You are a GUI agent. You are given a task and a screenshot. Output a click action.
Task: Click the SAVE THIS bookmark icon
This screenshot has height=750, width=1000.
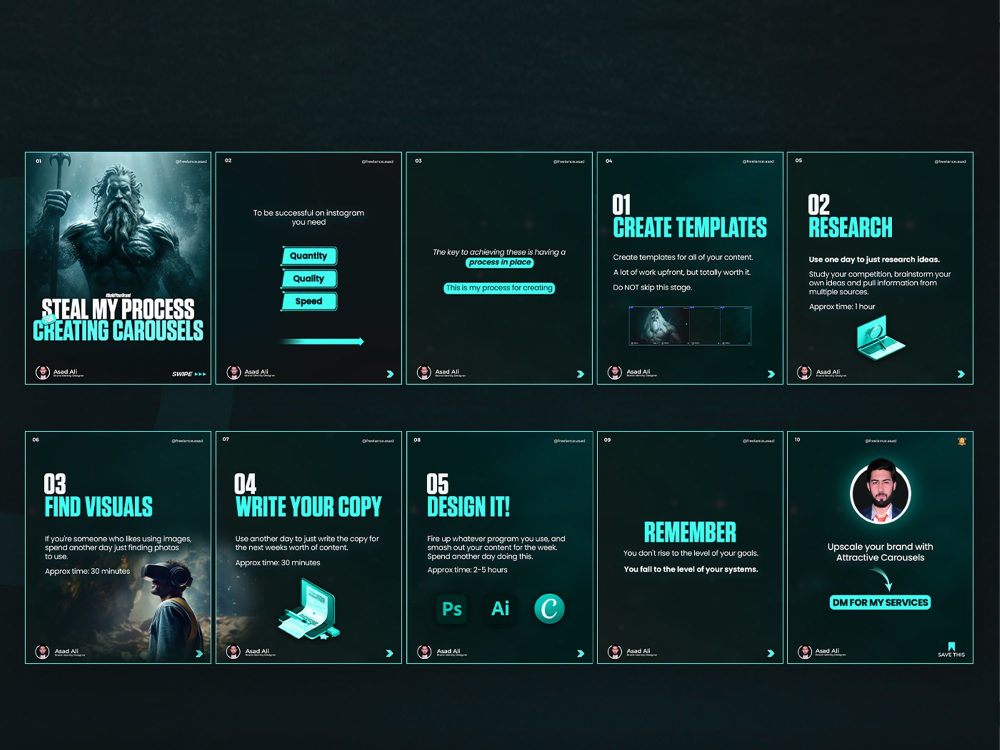coord(951,647)
